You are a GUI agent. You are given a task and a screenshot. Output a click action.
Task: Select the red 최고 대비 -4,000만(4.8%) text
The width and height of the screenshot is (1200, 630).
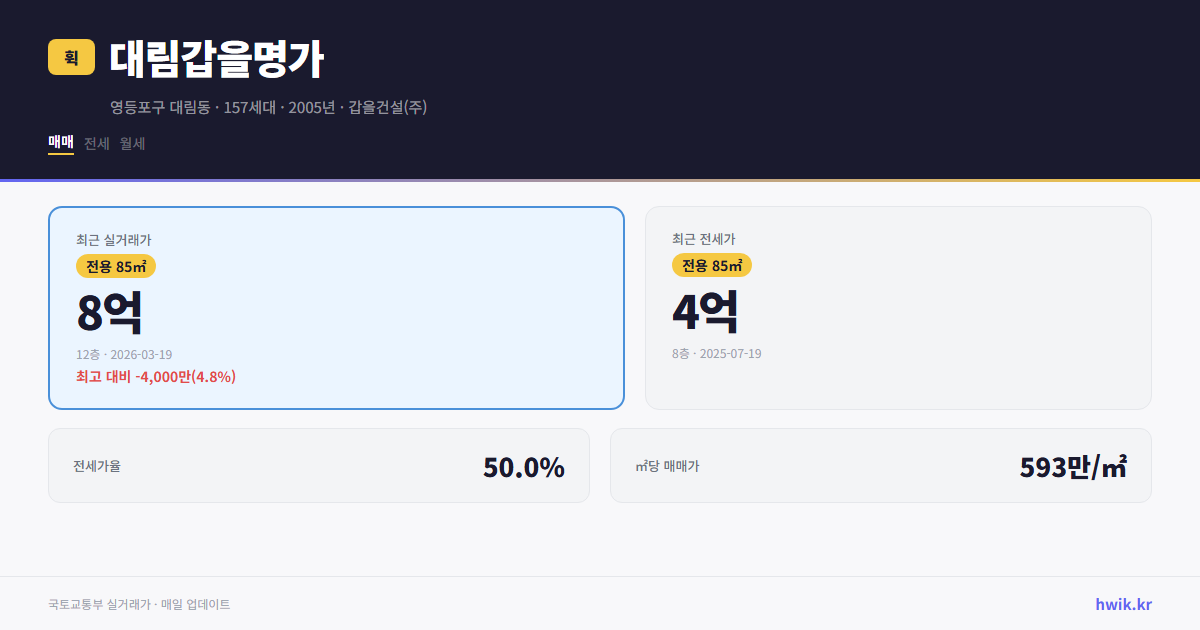point(155,377)
